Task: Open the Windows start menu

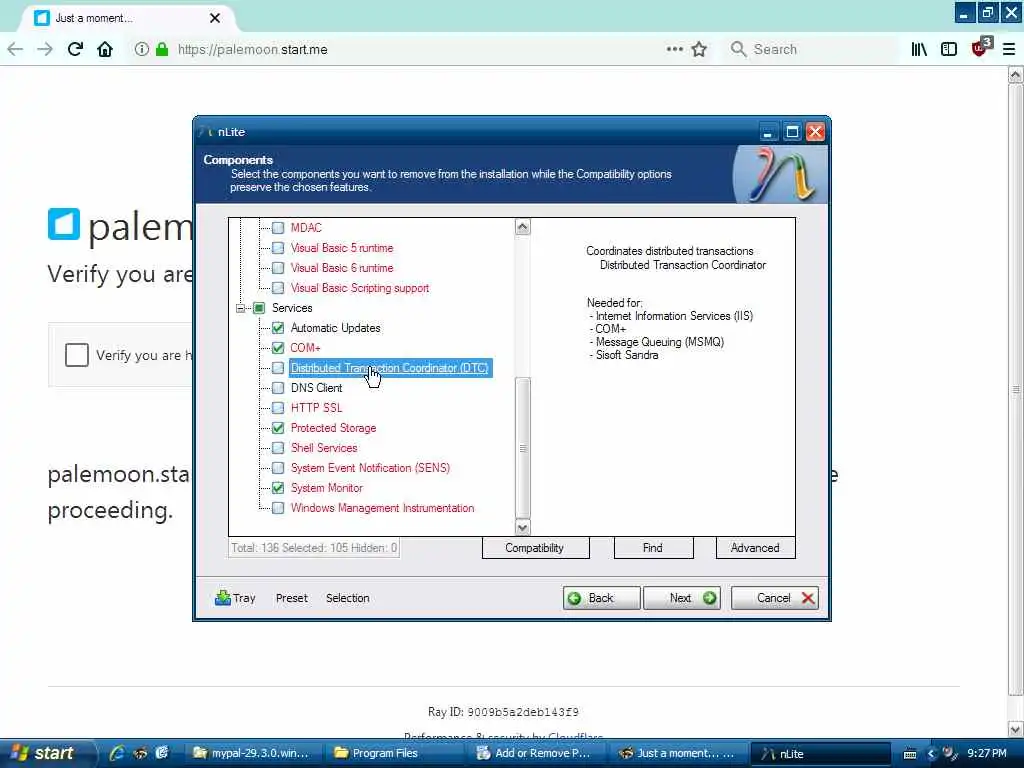Action: pyautogui.click(x=46, y=753)
